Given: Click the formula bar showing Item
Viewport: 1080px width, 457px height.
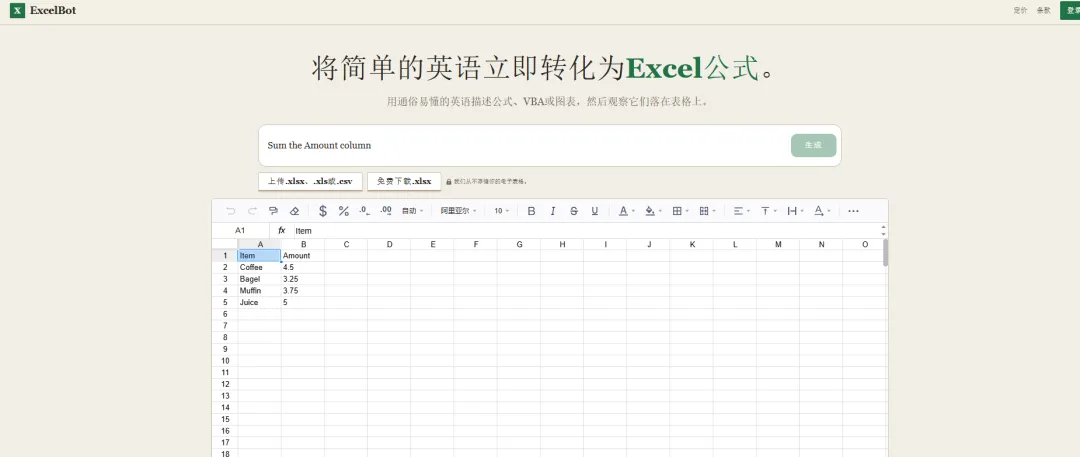Looking at the screenshot, I should (x=585, y=230).
